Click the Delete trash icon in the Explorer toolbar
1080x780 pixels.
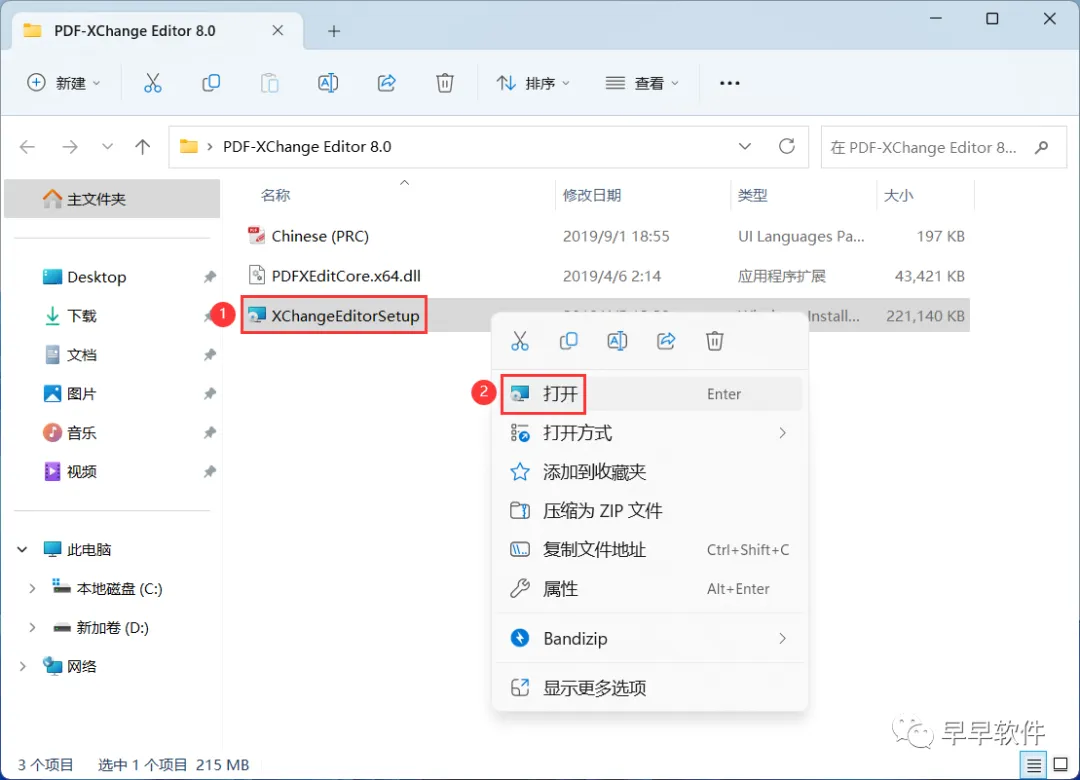pos(445,83)
